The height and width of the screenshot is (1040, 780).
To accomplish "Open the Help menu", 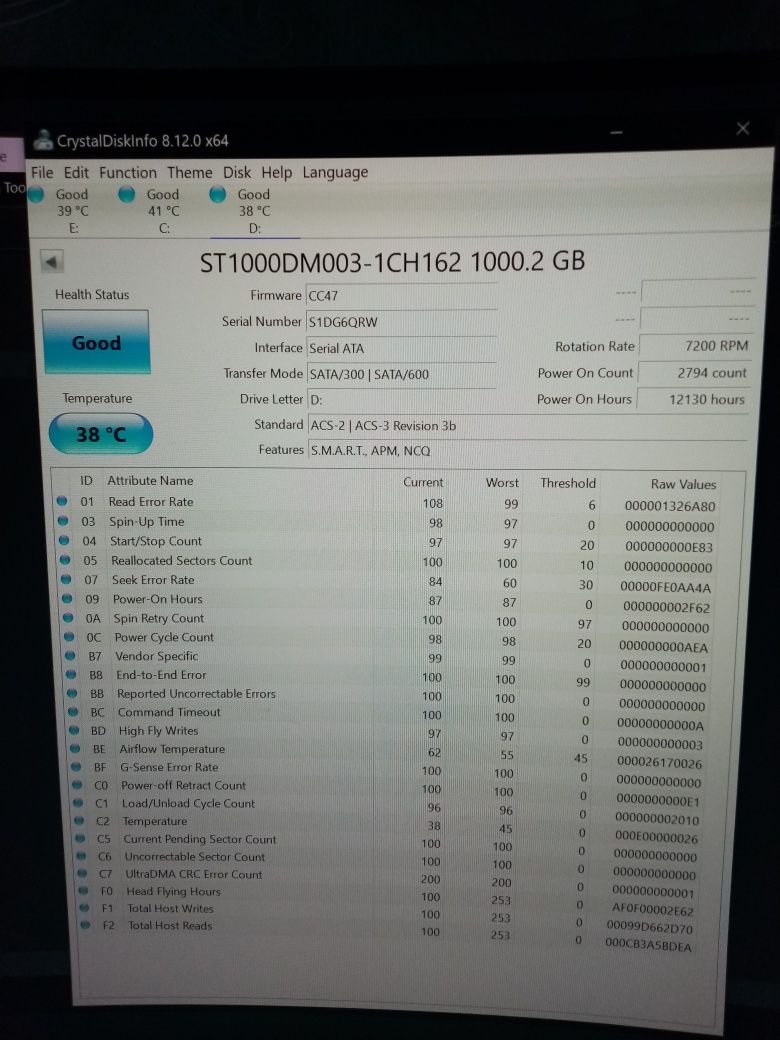I will (277, 172).
